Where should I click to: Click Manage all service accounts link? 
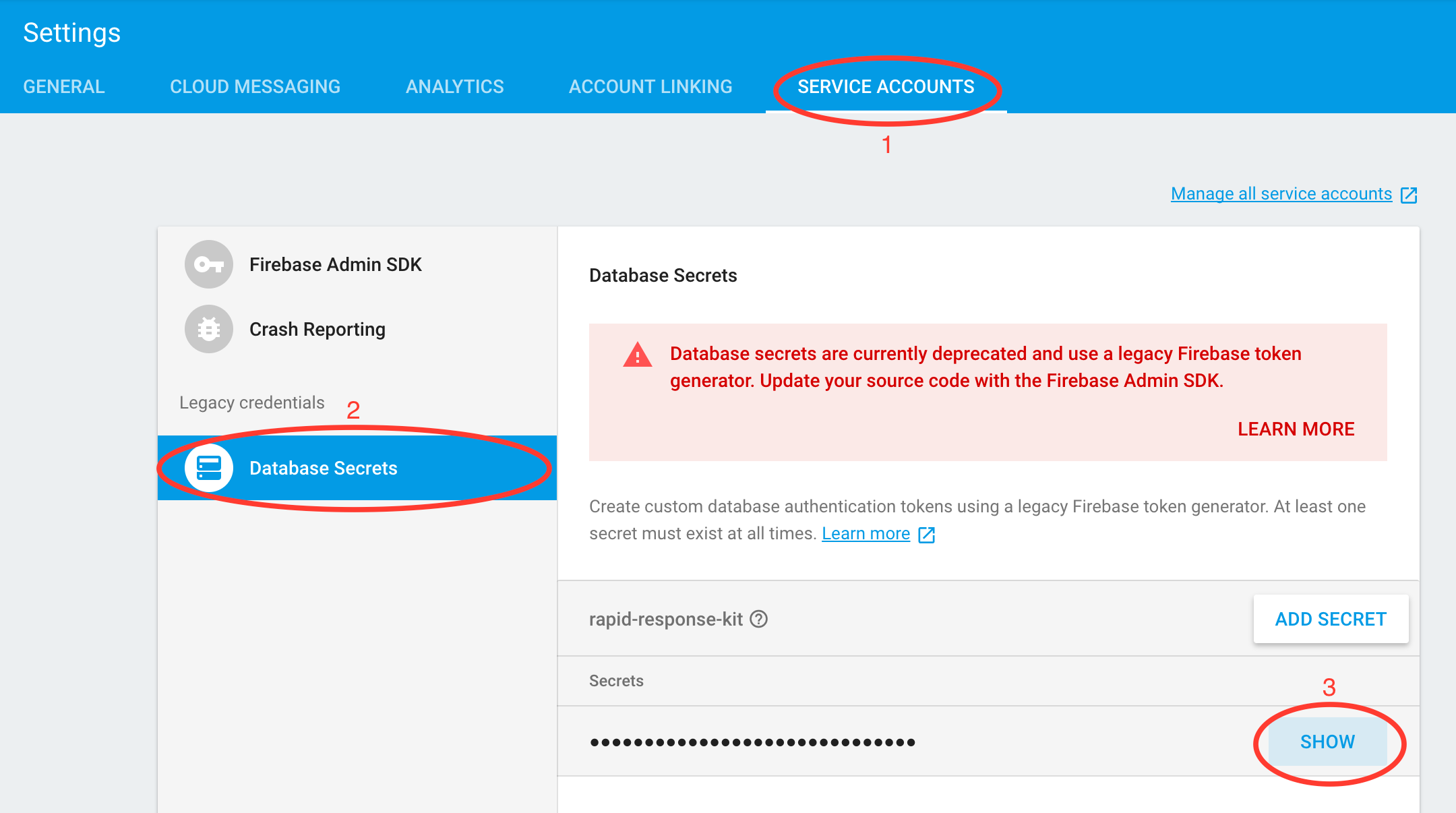[1285, 193]
